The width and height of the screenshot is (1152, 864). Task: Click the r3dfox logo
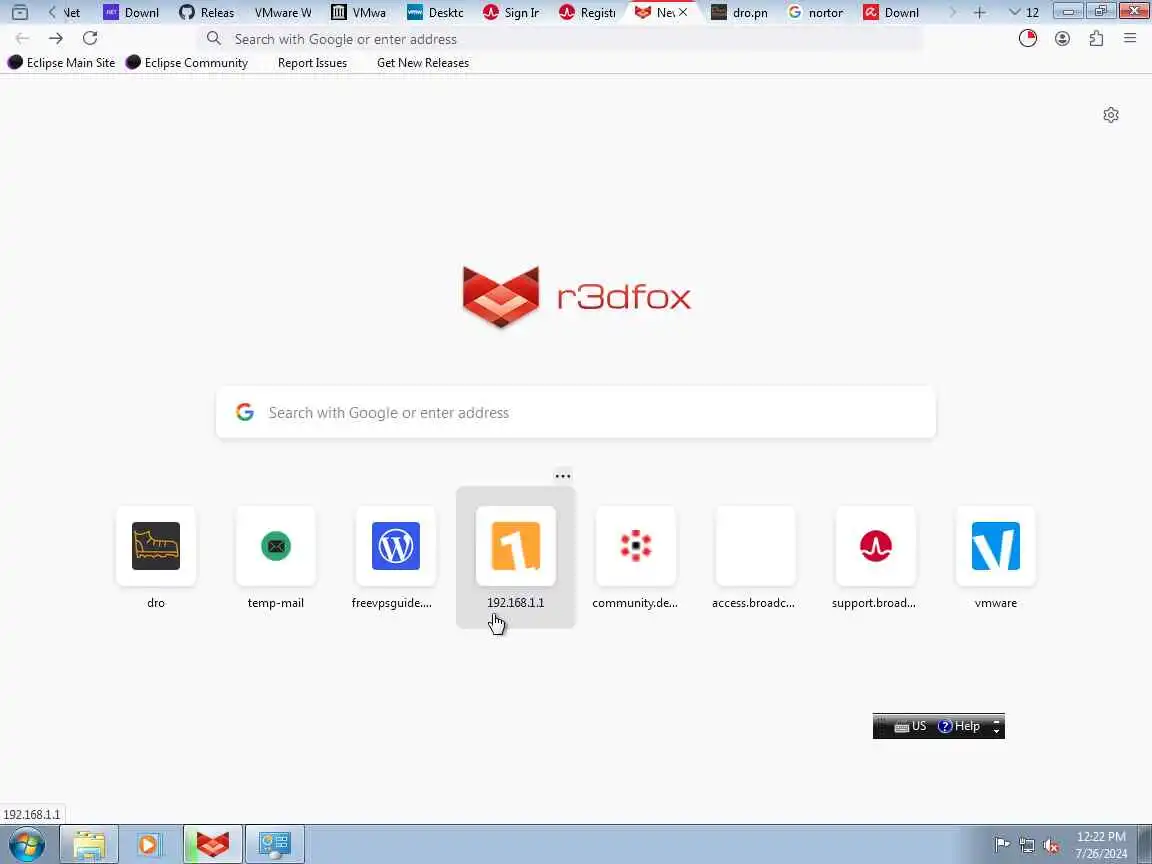(x=577, y=297)
